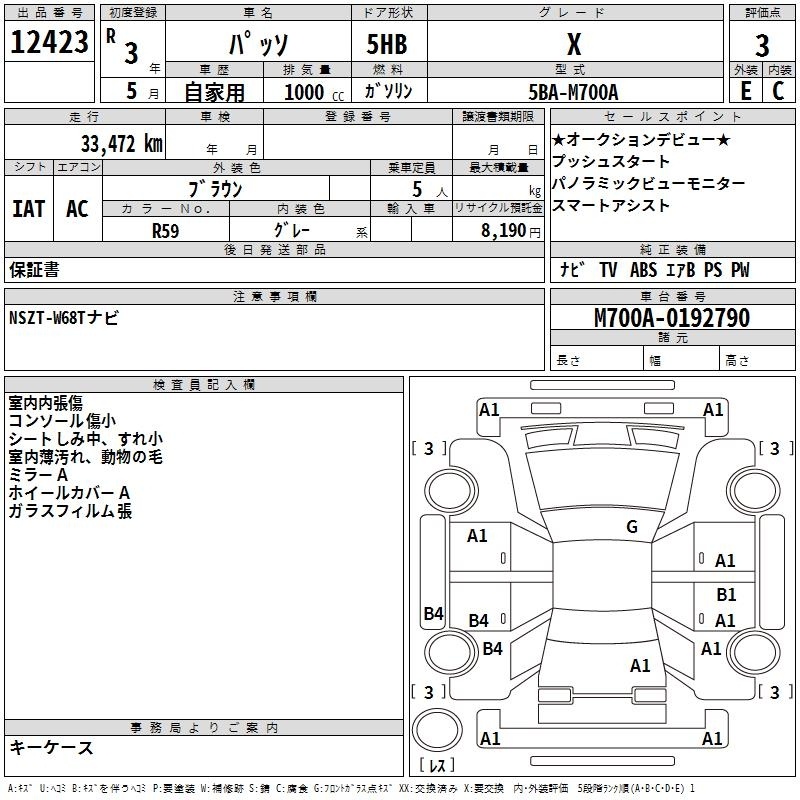Select the legend entry G:フロントガラス点キズ

click(x=353, y=788)
